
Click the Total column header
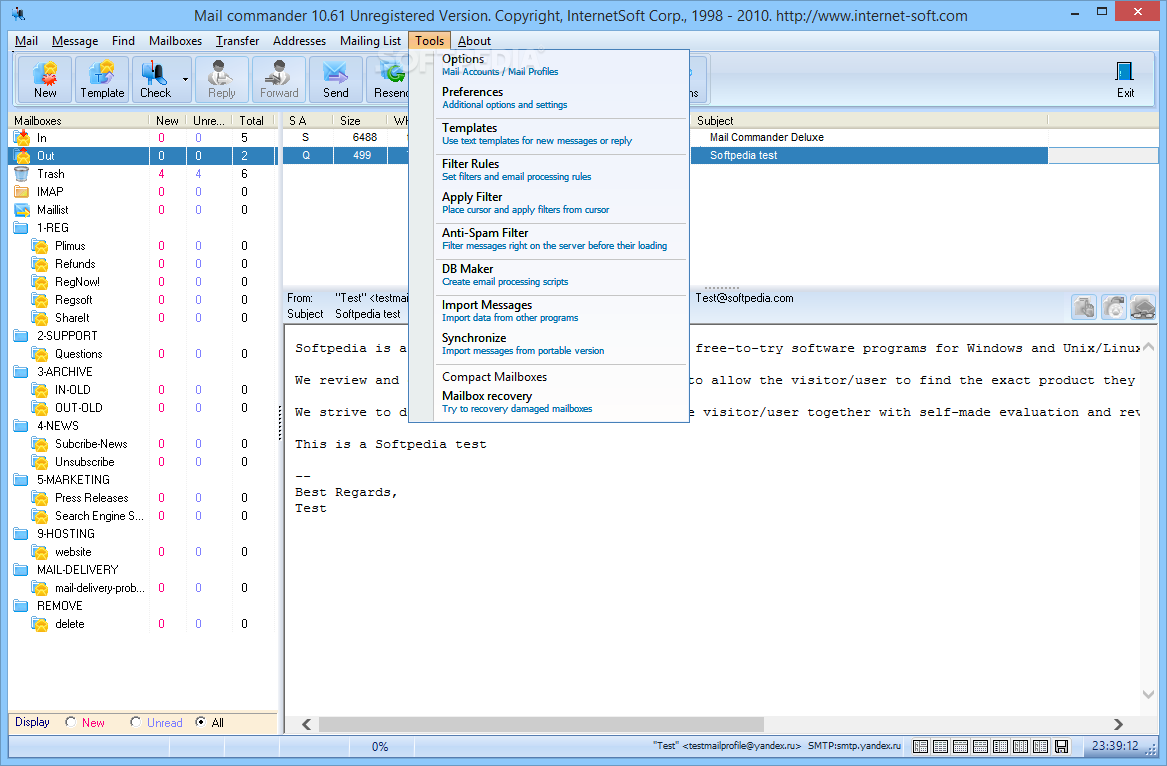click(x=252, y=121)
